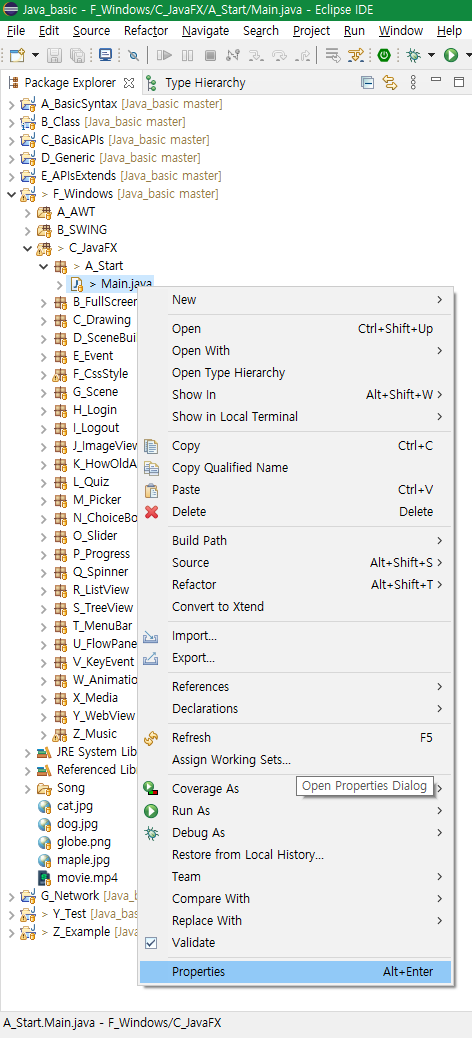The image size is (472, 1038).
Task: Choose Open Type Hierarchy
Action: [295, 373]
